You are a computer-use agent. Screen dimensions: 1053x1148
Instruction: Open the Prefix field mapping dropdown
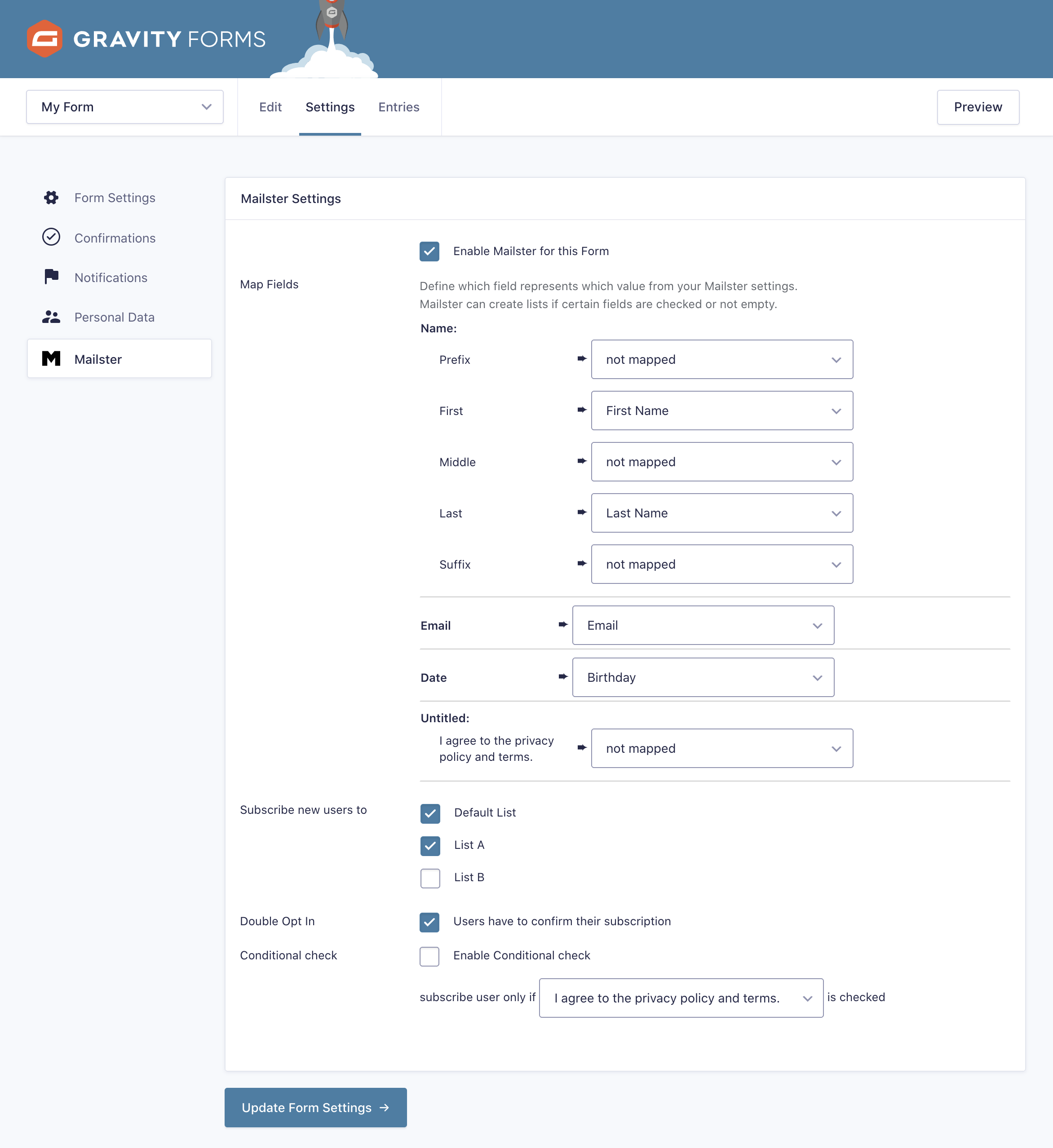point(721,359)
